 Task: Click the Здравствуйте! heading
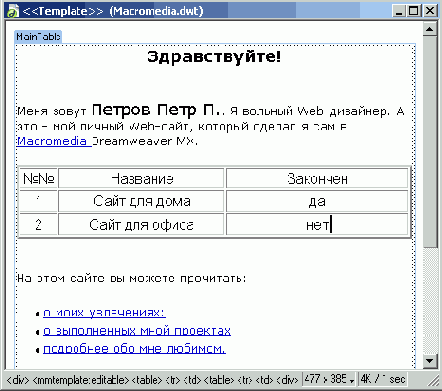coord(214,57)
